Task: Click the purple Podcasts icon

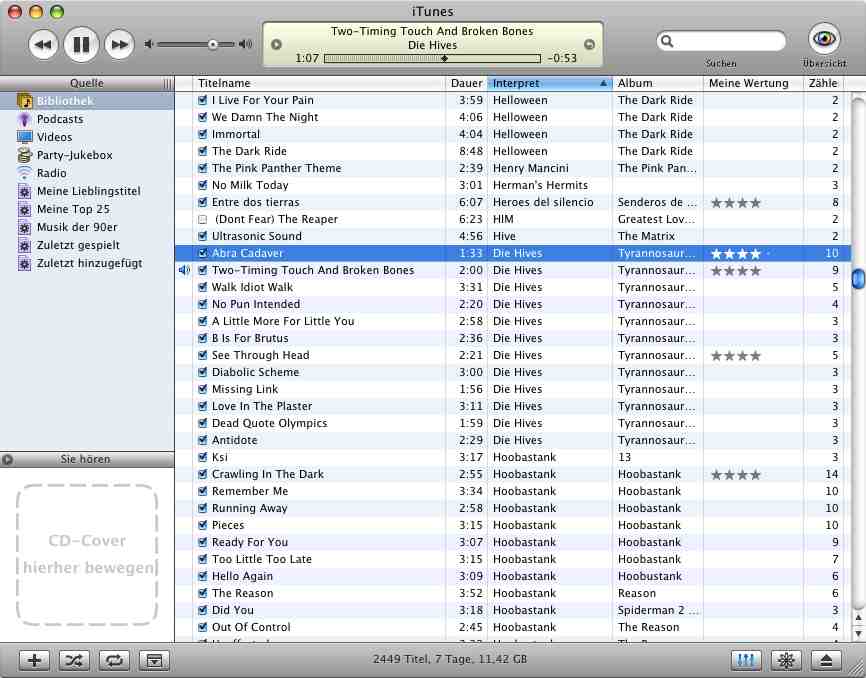Action: click(x=24, y=119)
